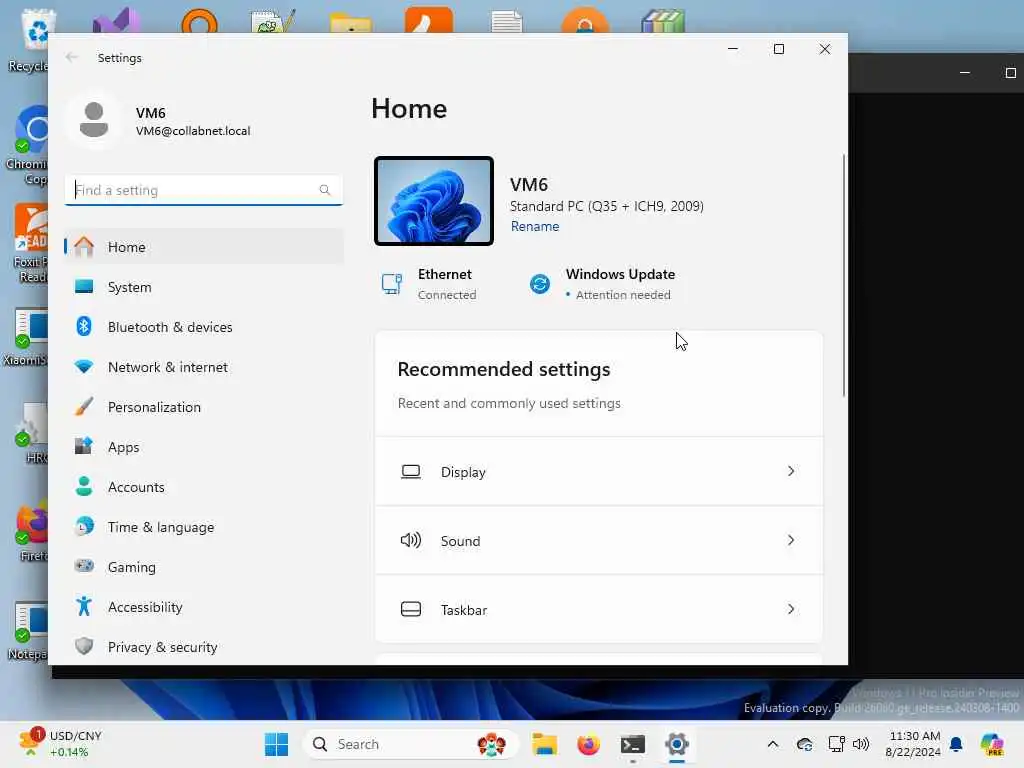Open File Explorer from the taskbar

(x=544, y=744)
